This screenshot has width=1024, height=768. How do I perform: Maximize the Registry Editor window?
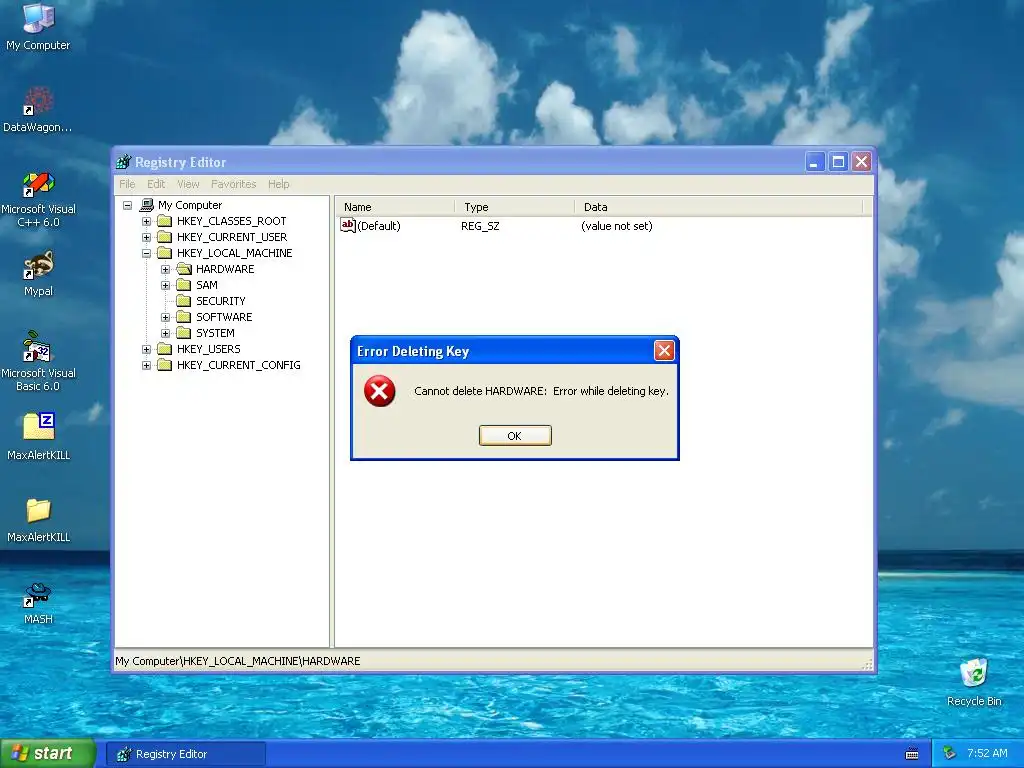coord(839,162)
